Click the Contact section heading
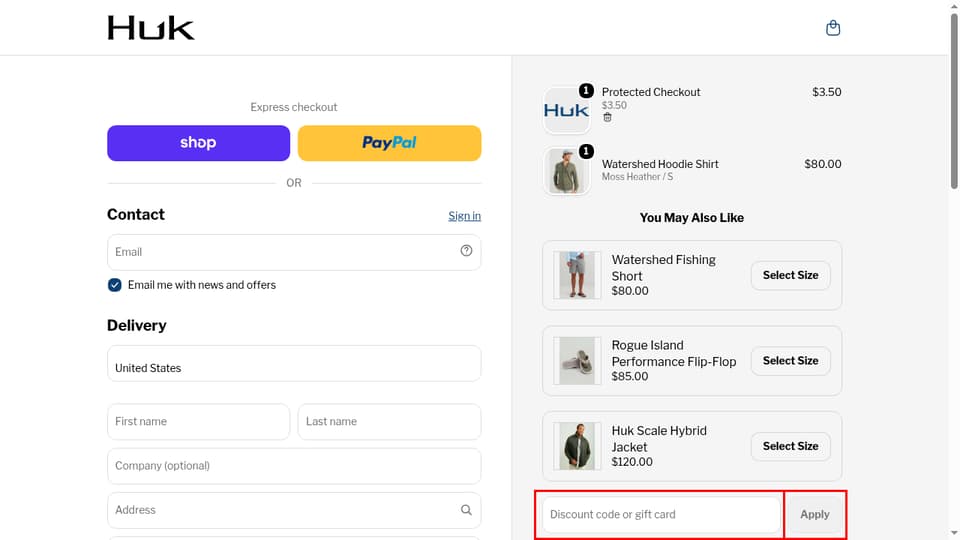Viewport: 960px width, 540px height. pos(136,214)
